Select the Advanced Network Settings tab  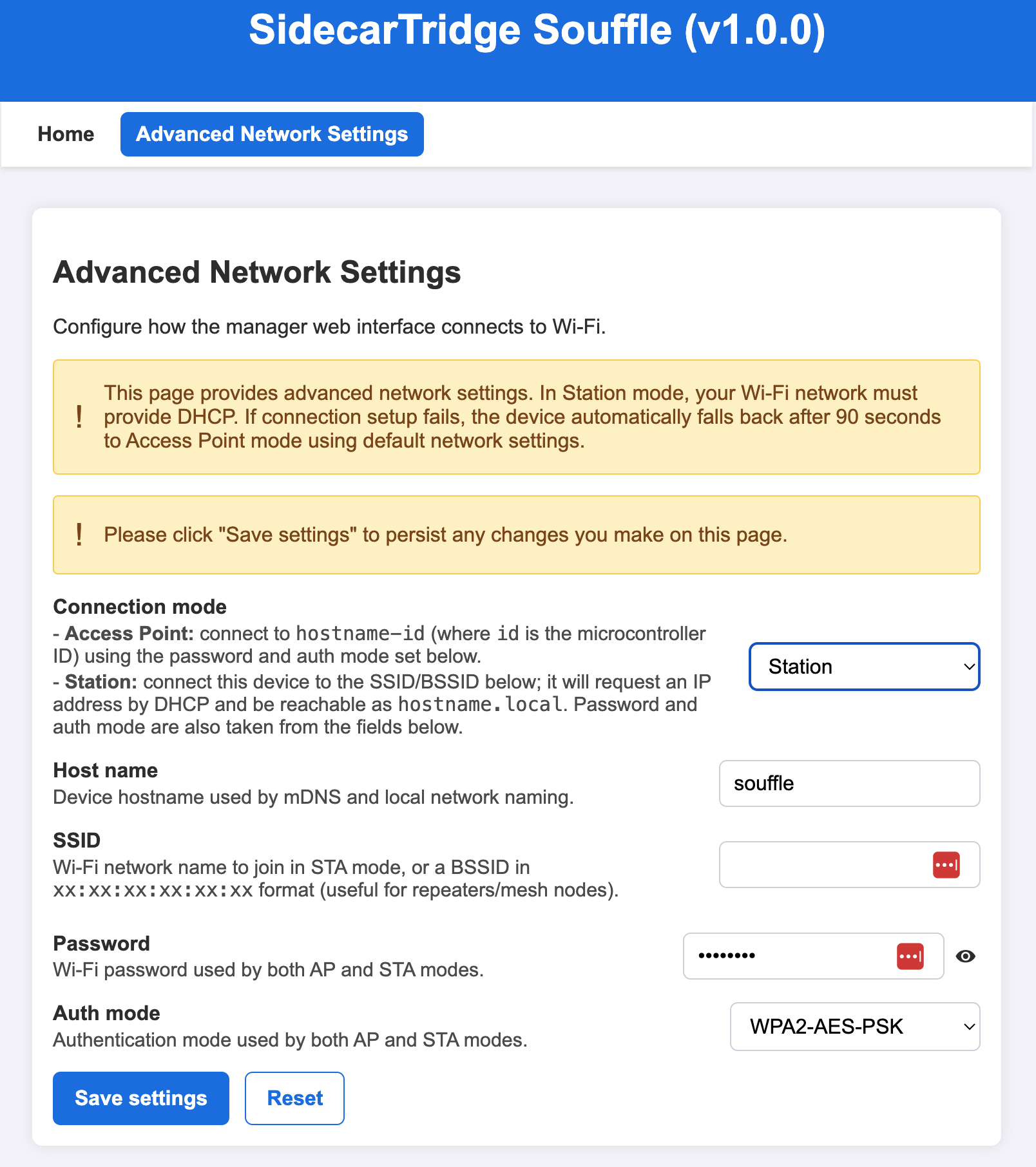271,134
